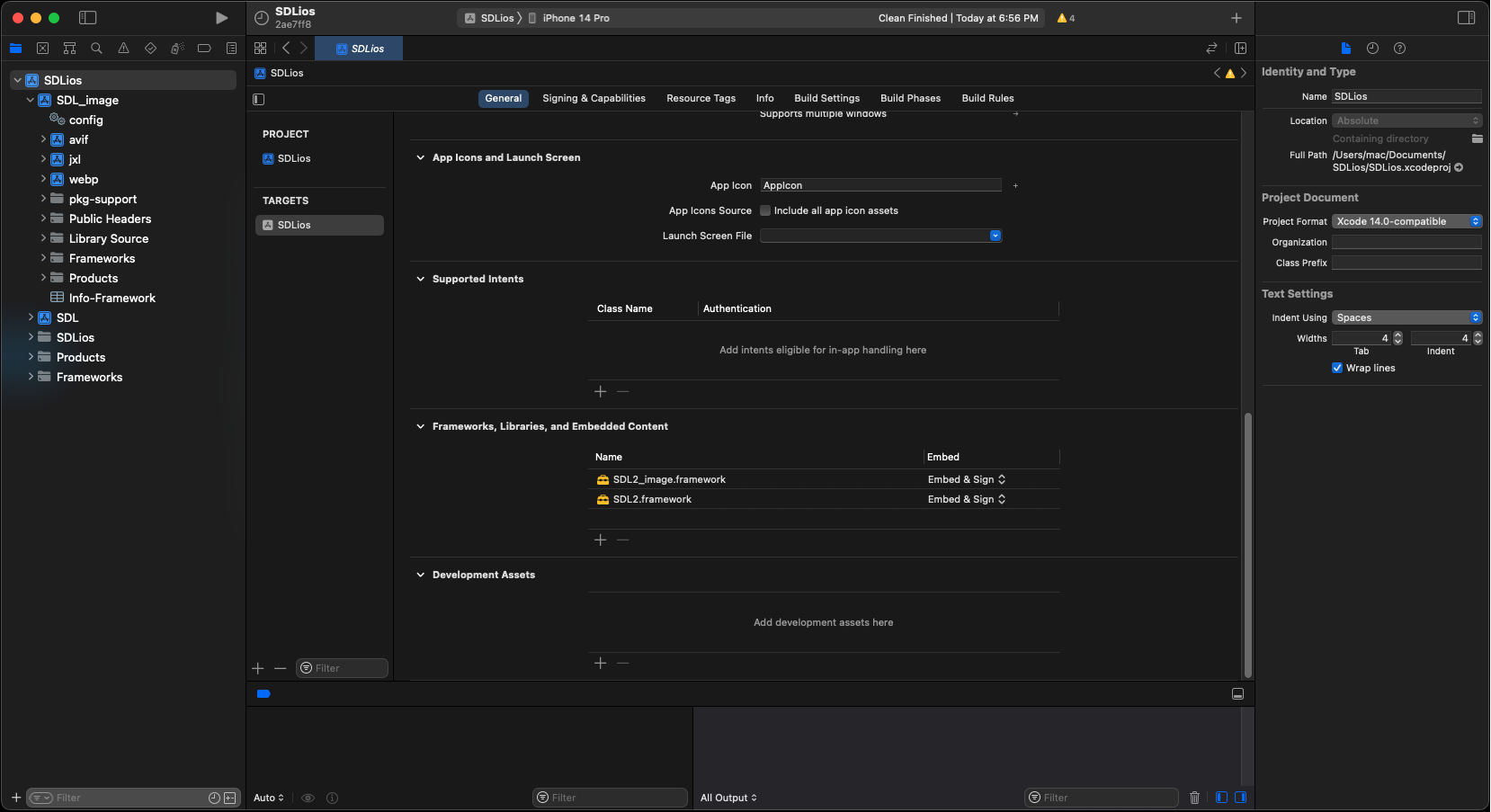Switch to Signing & Capabilities tab
Image resolution: width=1491 pixels, height=812 pixels.
pos(594,98)
